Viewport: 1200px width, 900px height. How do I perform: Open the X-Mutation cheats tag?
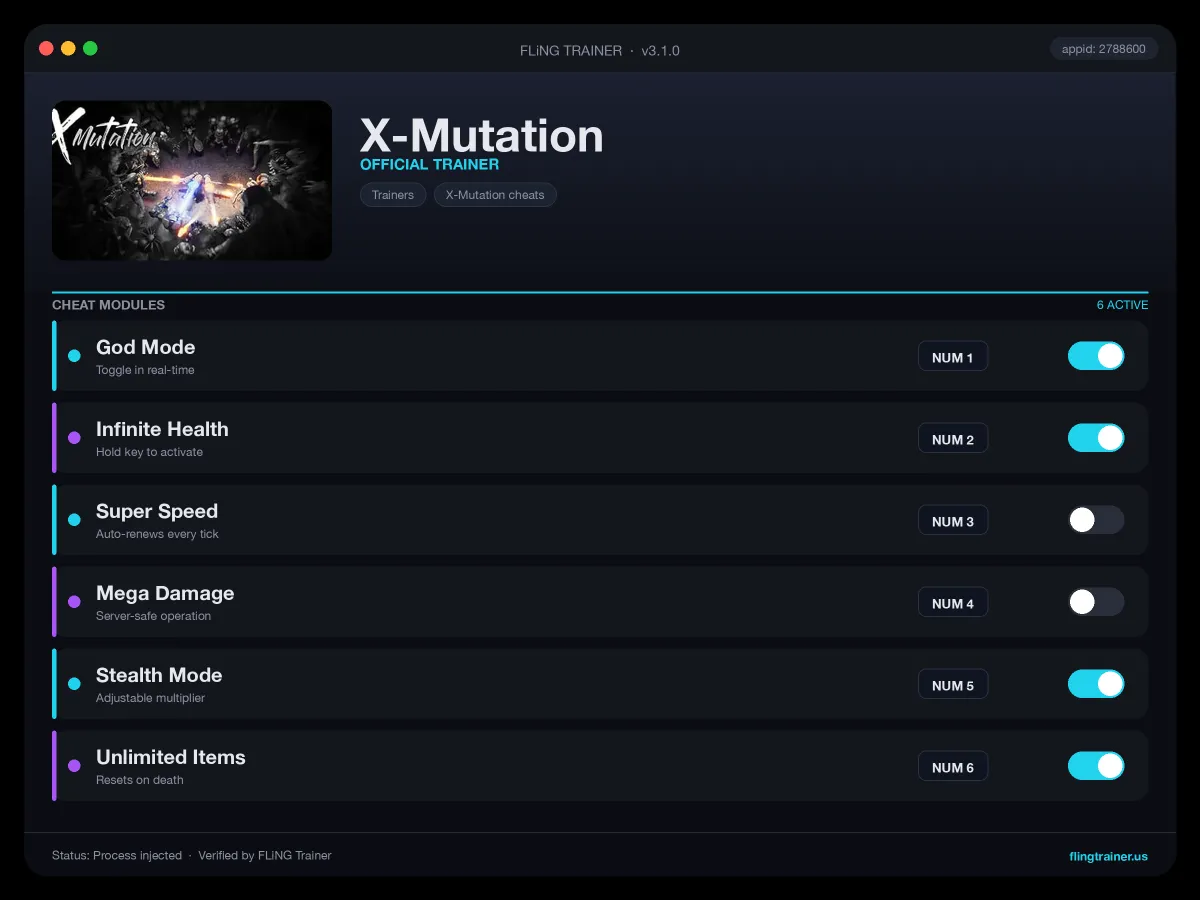(x=495, y=195)
